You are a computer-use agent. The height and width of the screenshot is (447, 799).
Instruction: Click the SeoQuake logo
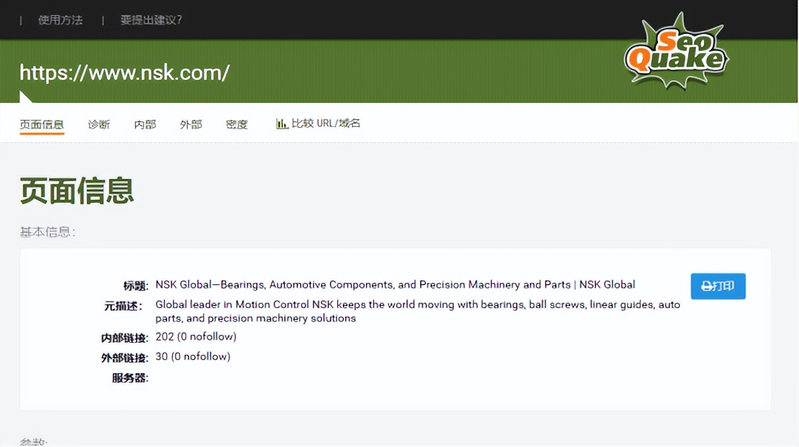674,51
